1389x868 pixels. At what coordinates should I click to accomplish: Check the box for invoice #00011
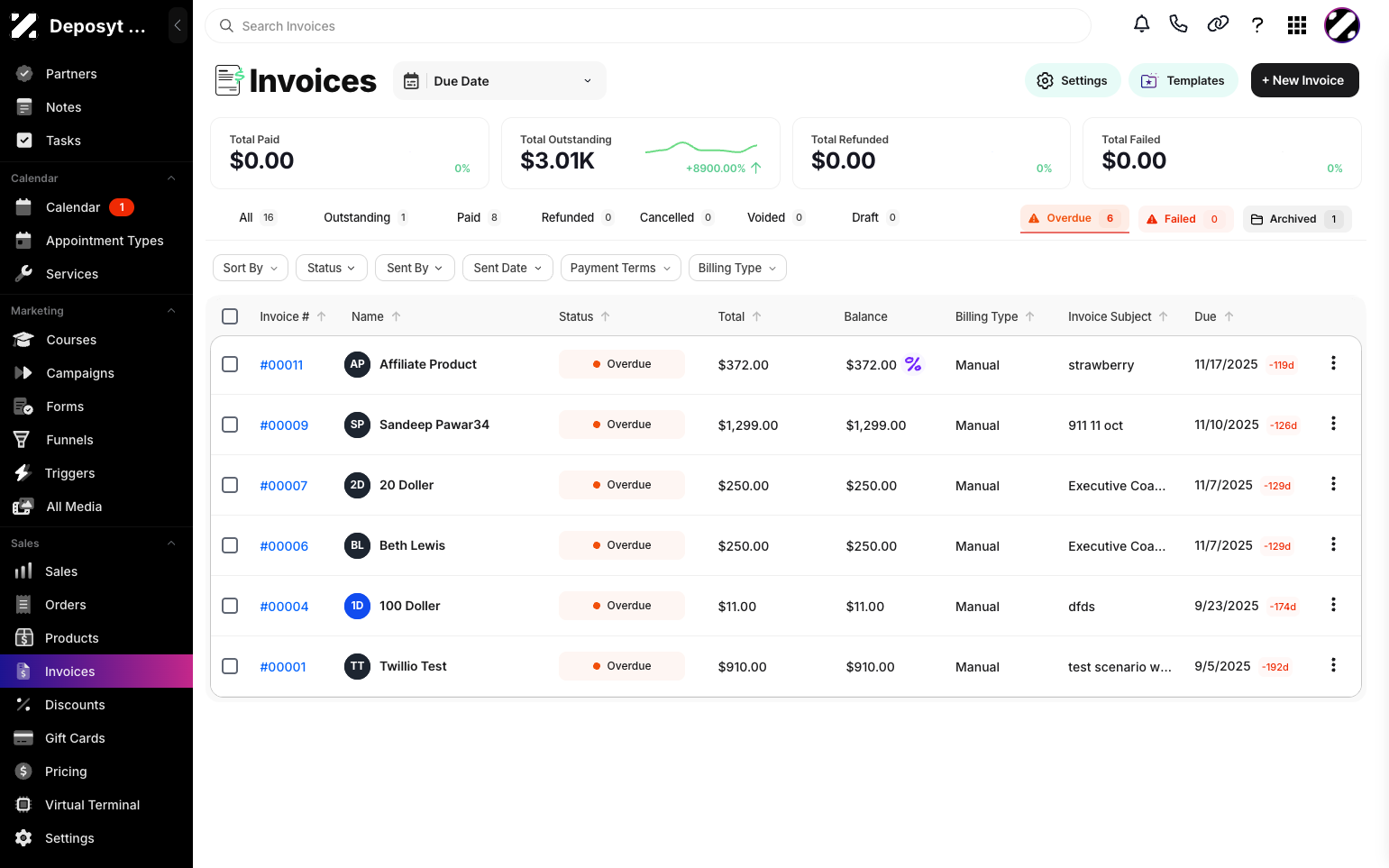coord(230,364)
